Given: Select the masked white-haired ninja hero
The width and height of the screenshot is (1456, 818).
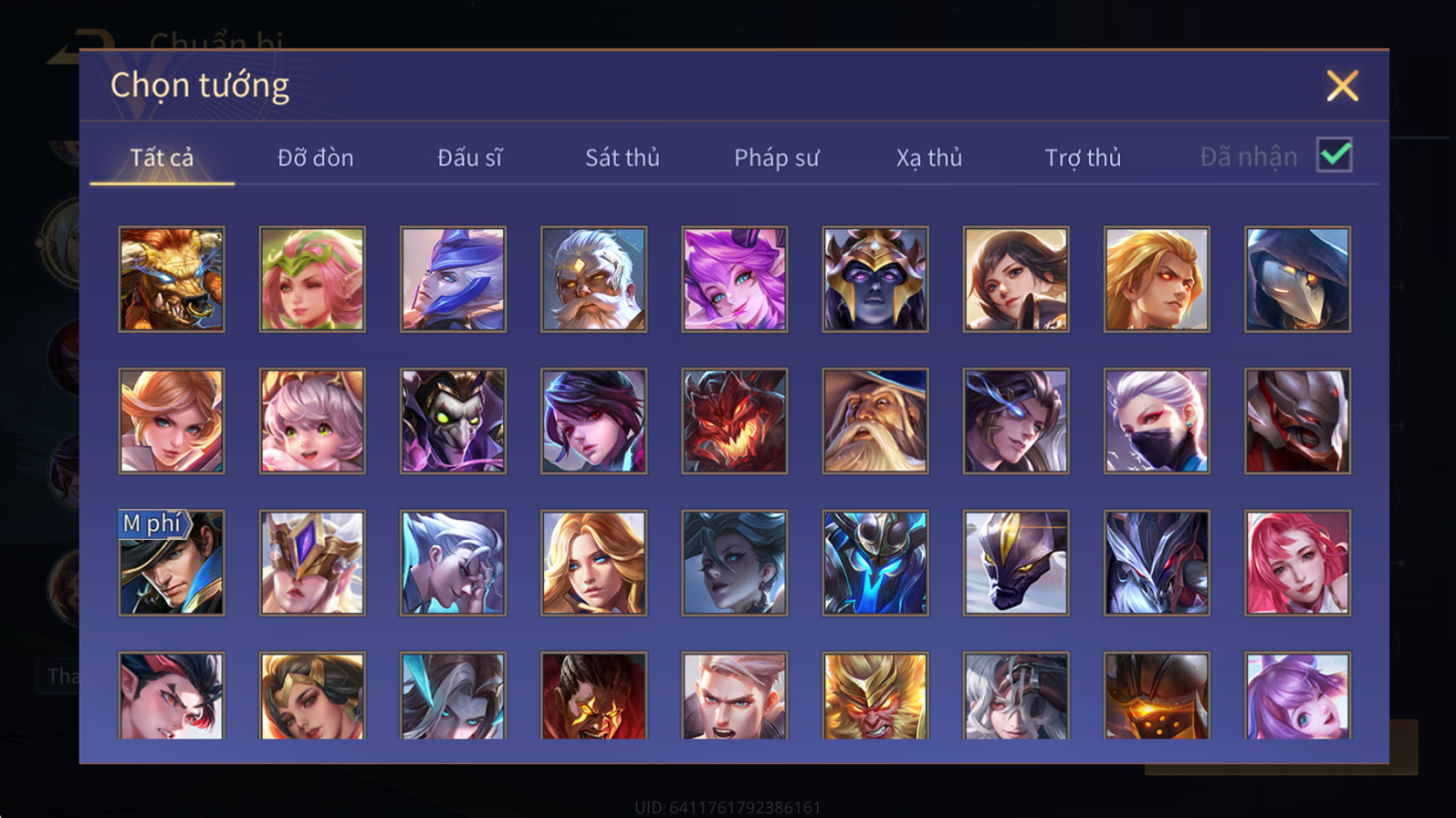Looking at the screenshot, I should 1157,420.
